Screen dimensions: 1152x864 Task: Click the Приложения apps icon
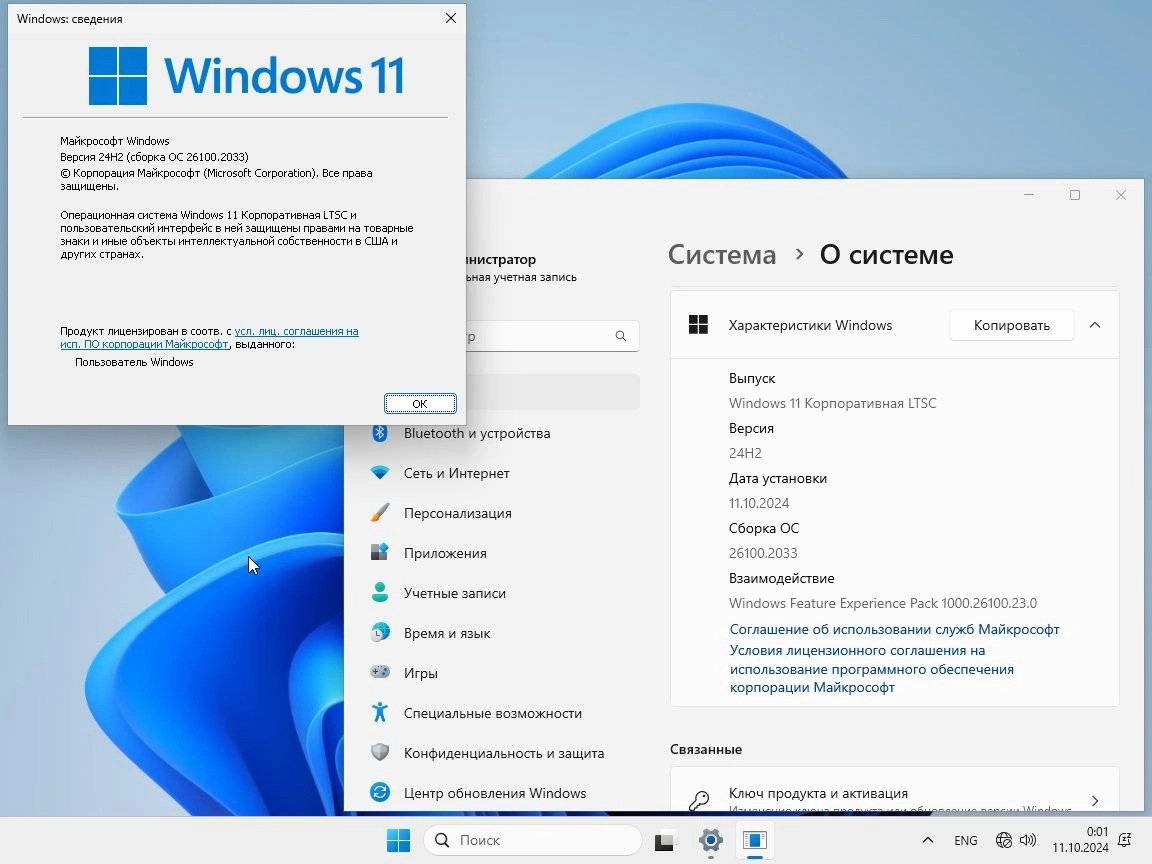pos(380,552)
